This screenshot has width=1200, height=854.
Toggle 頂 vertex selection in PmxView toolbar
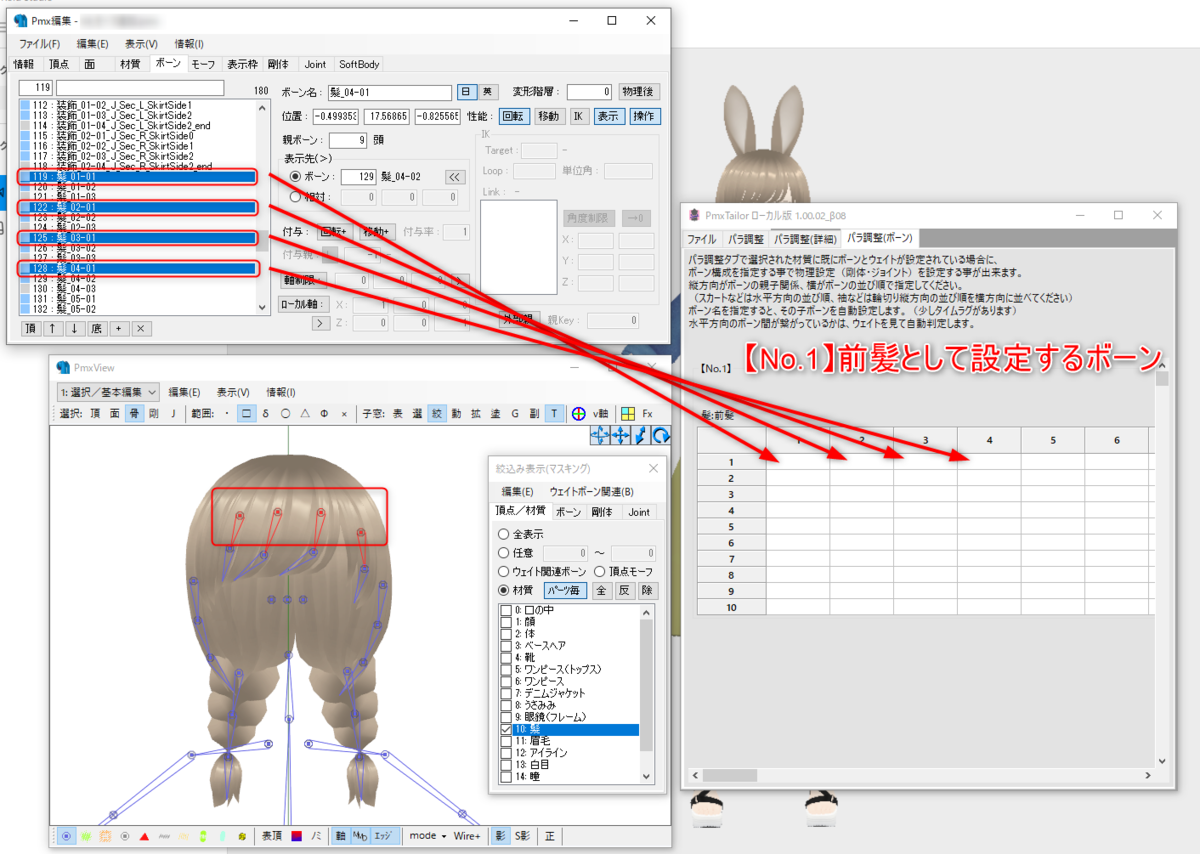(x=95, y=414)
